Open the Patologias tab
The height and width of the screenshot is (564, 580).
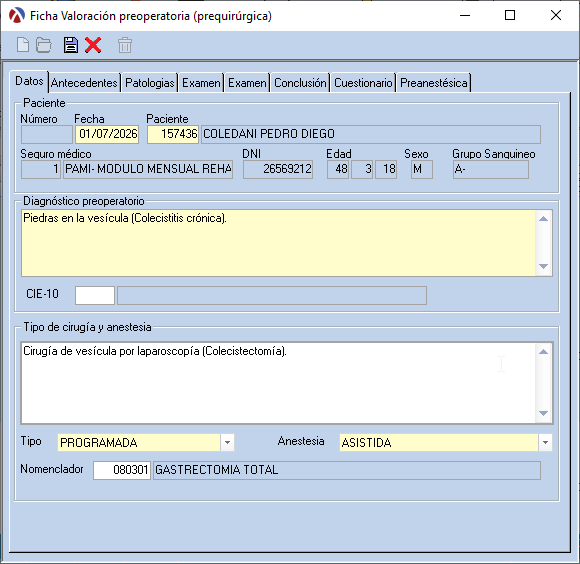tap(150, 82)
